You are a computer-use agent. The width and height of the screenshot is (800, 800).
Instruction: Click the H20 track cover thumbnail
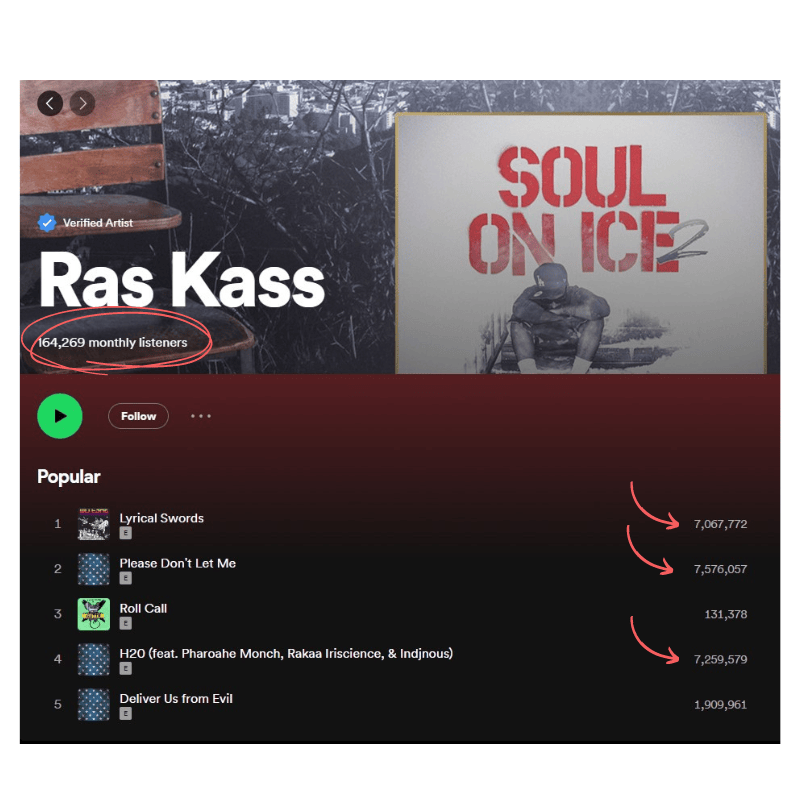tap(94, 659)
